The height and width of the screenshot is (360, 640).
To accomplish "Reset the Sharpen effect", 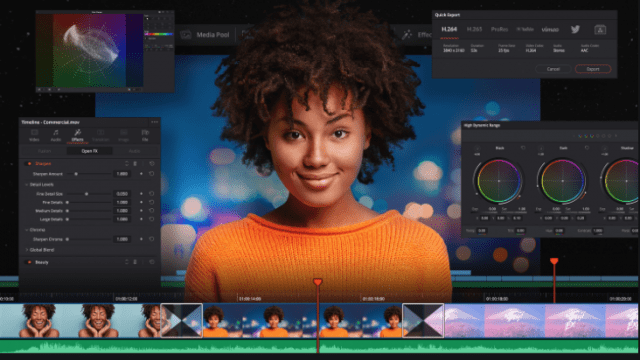I will [152, 164].
